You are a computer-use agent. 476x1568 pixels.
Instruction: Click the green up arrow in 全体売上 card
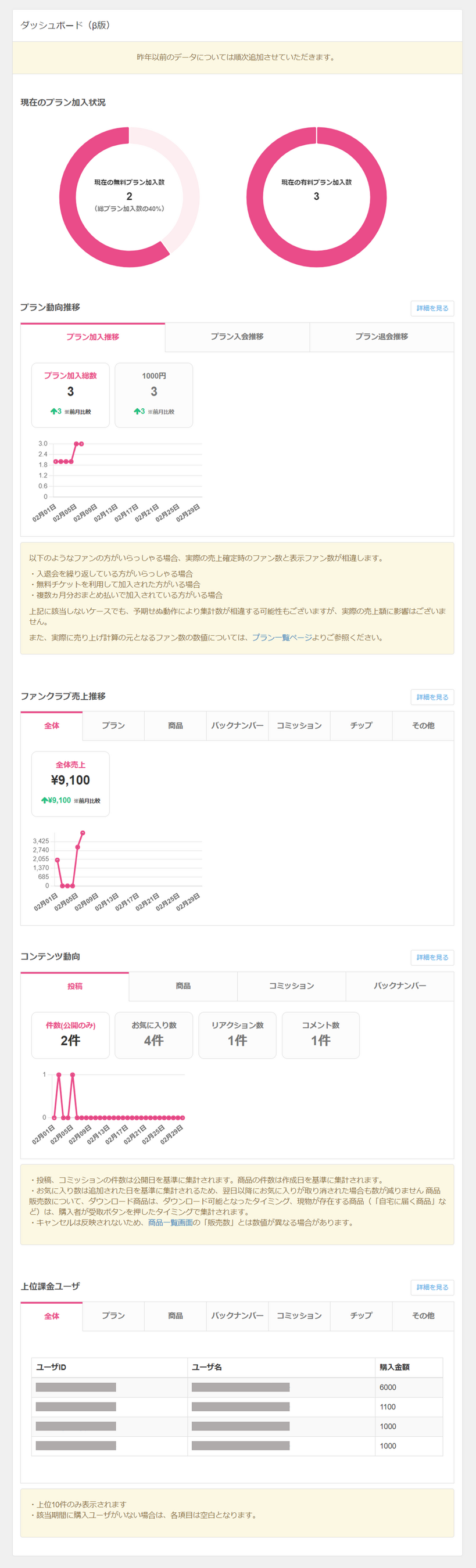point(45,800)
